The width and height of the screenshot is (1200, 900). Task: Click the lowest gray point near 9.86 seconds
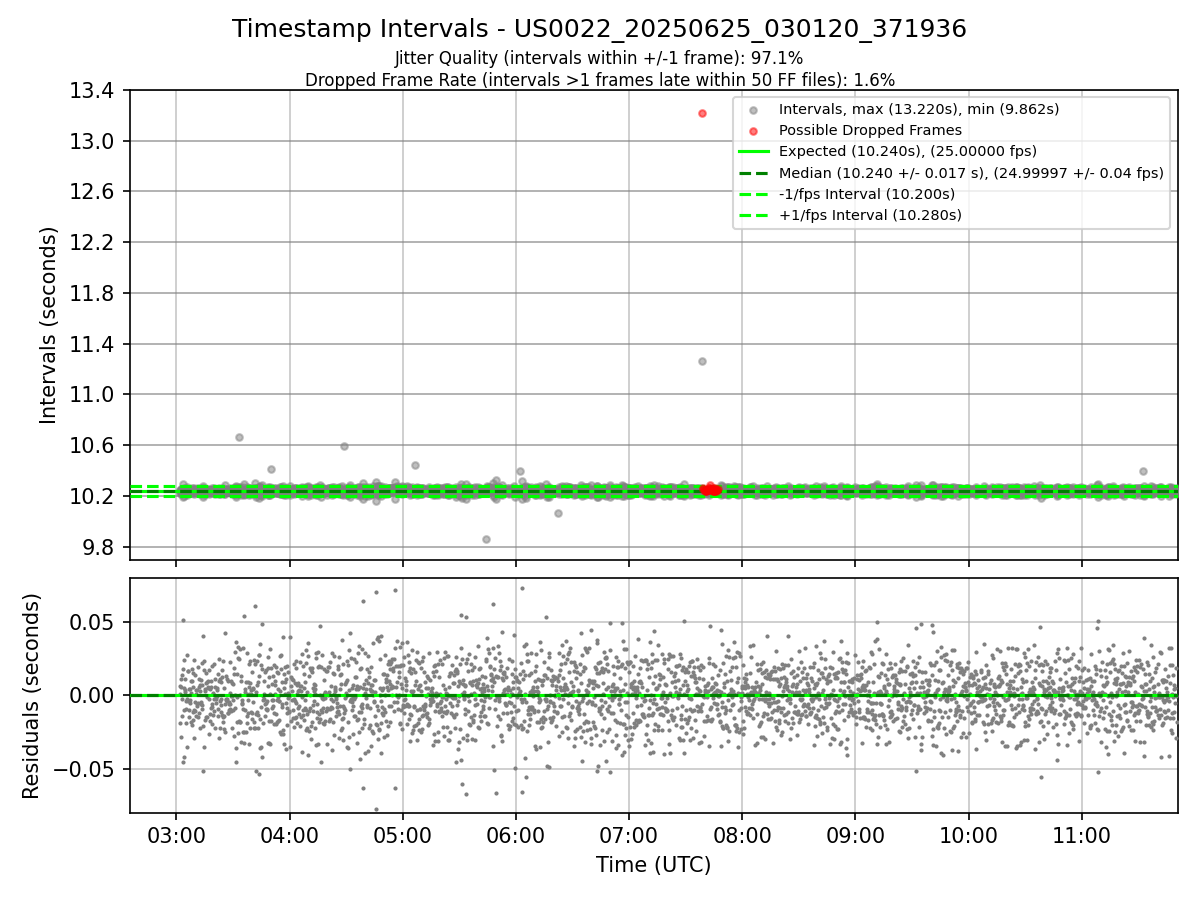tap(486, 539)
